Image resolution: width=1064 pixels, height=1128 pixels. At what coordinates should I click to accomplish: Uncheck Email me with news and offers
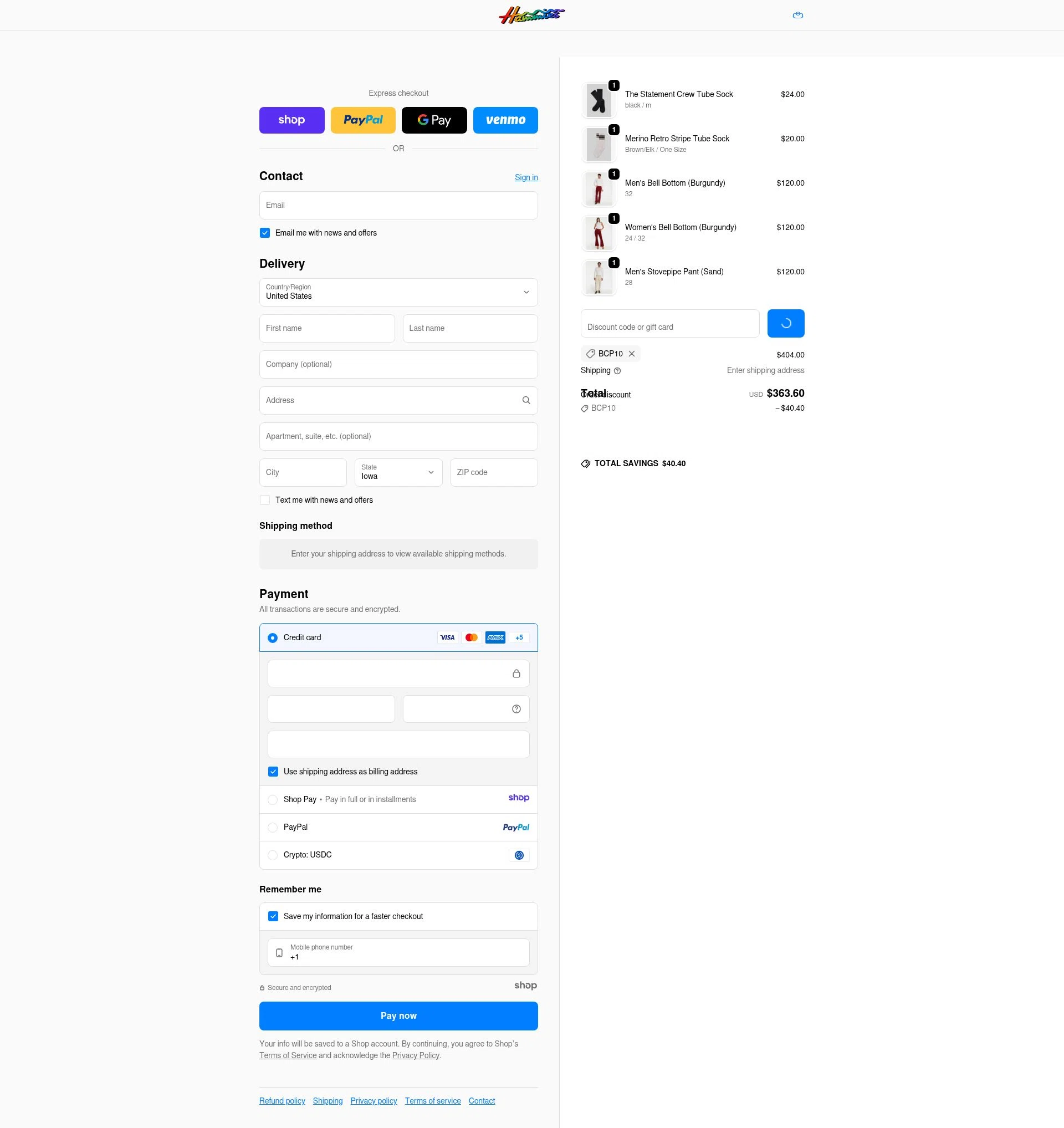264,233
